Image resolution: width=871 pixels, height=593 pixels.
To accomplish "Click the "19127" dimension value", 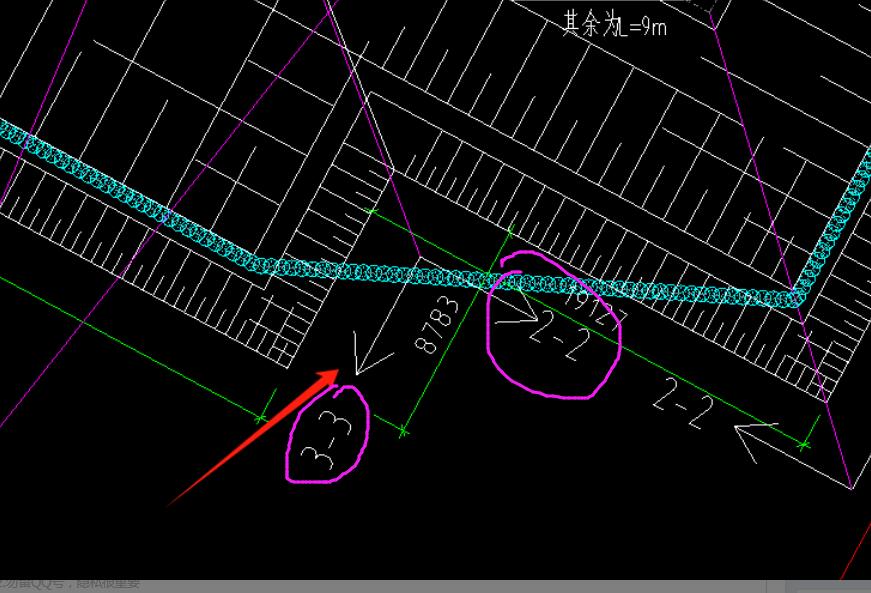I will click(595, 310).
